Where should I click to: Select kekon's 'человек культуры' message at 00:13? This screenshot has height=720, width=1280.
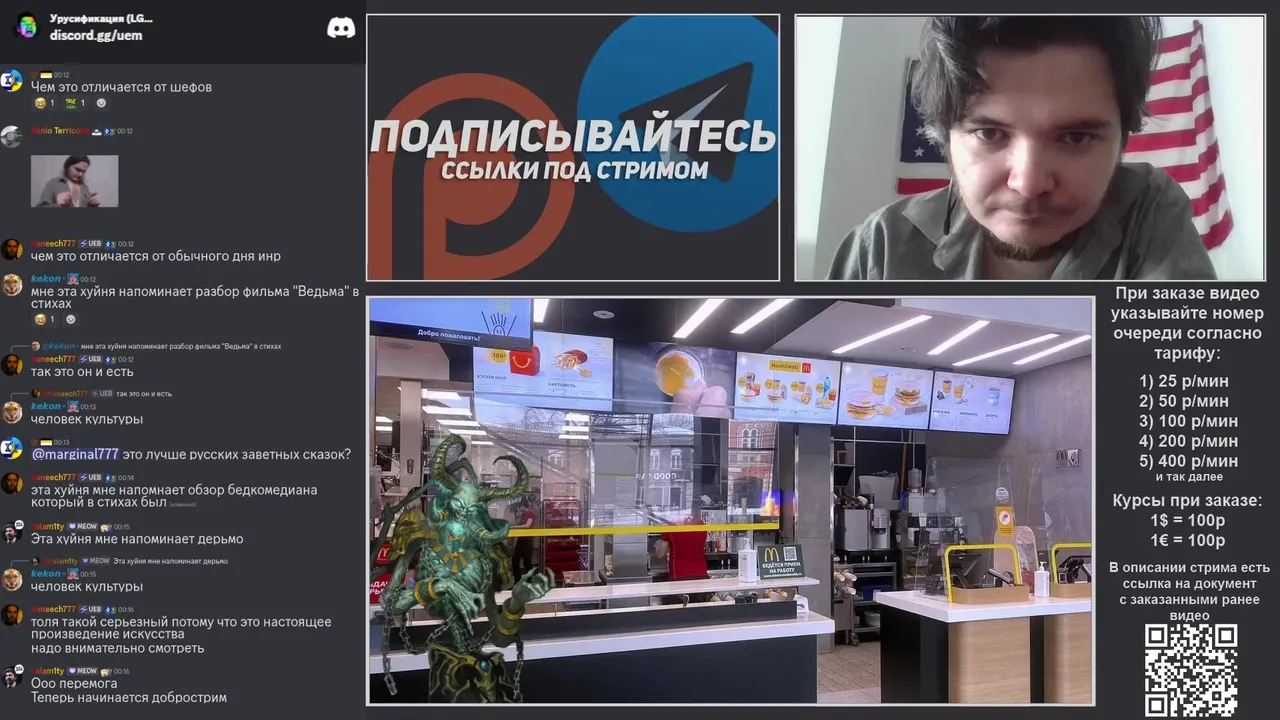point(87,419)
